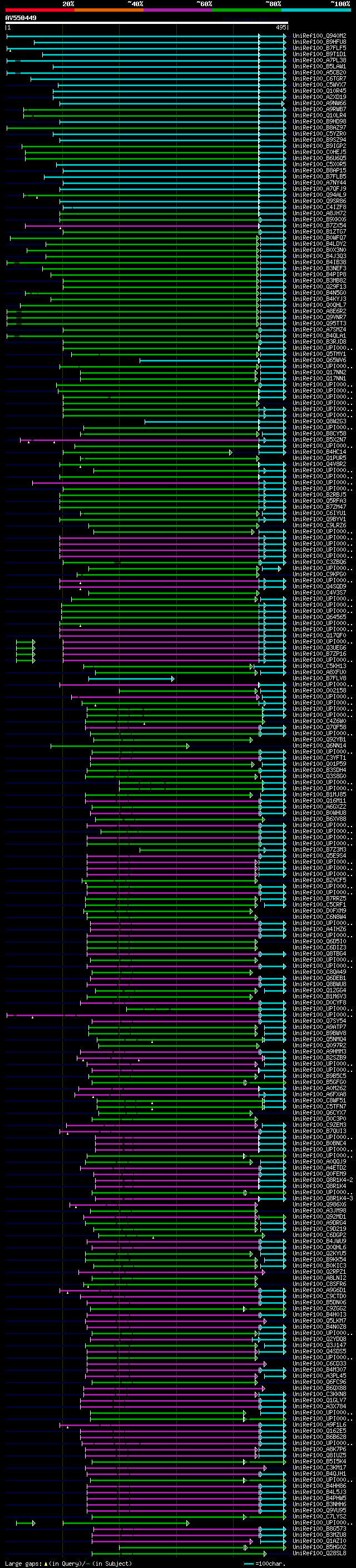Click the cyan alignment bar for UniRef100_B7FLV8

click(x=131, y=679)
